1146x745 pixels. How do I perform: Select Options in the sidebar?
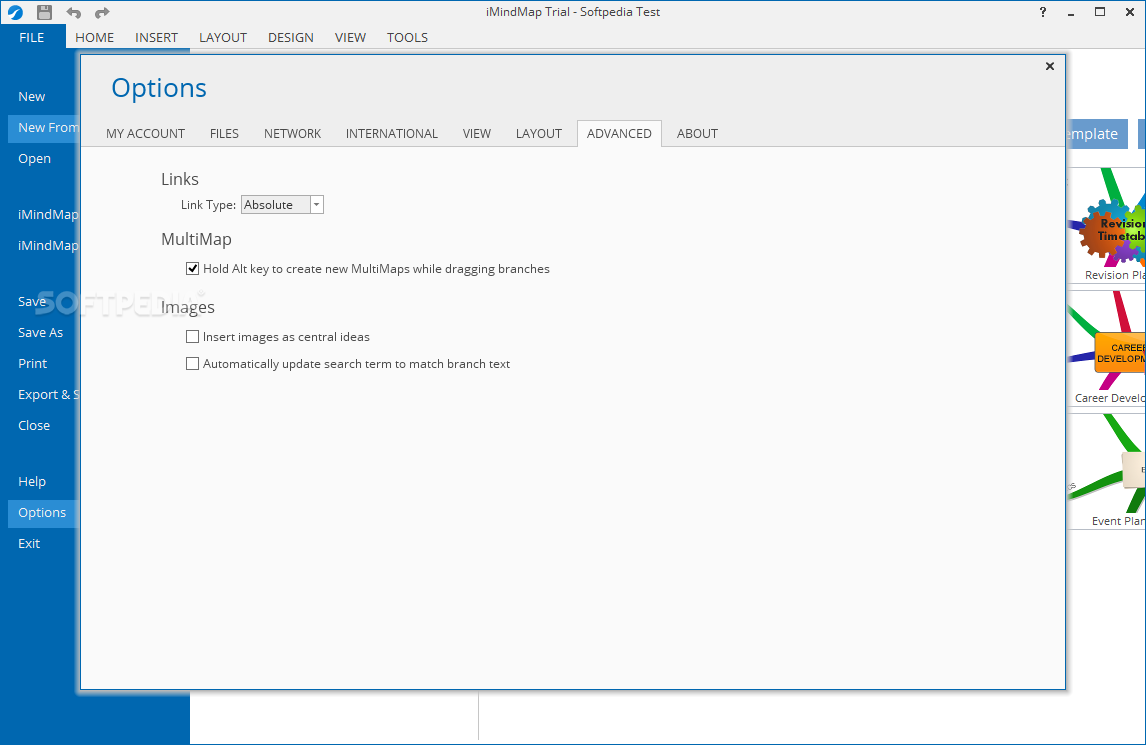click(42, 513)
